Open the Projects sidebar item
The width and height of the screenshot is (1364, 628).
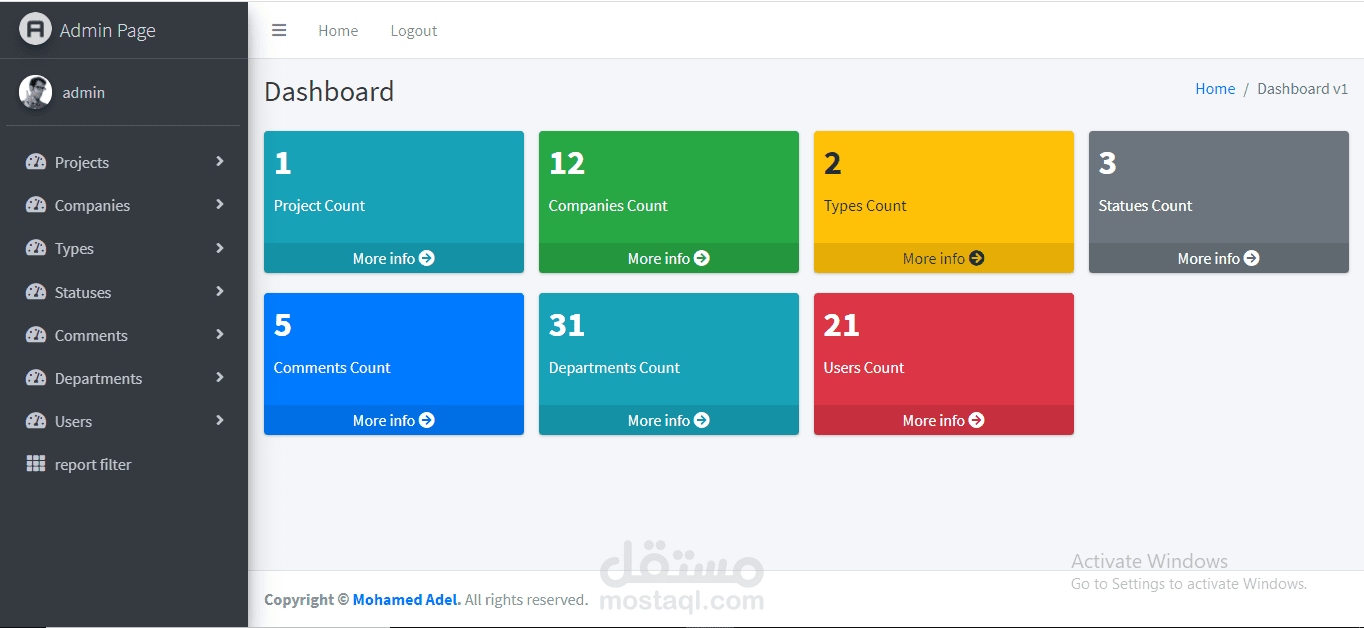click(x=124, y=162)
